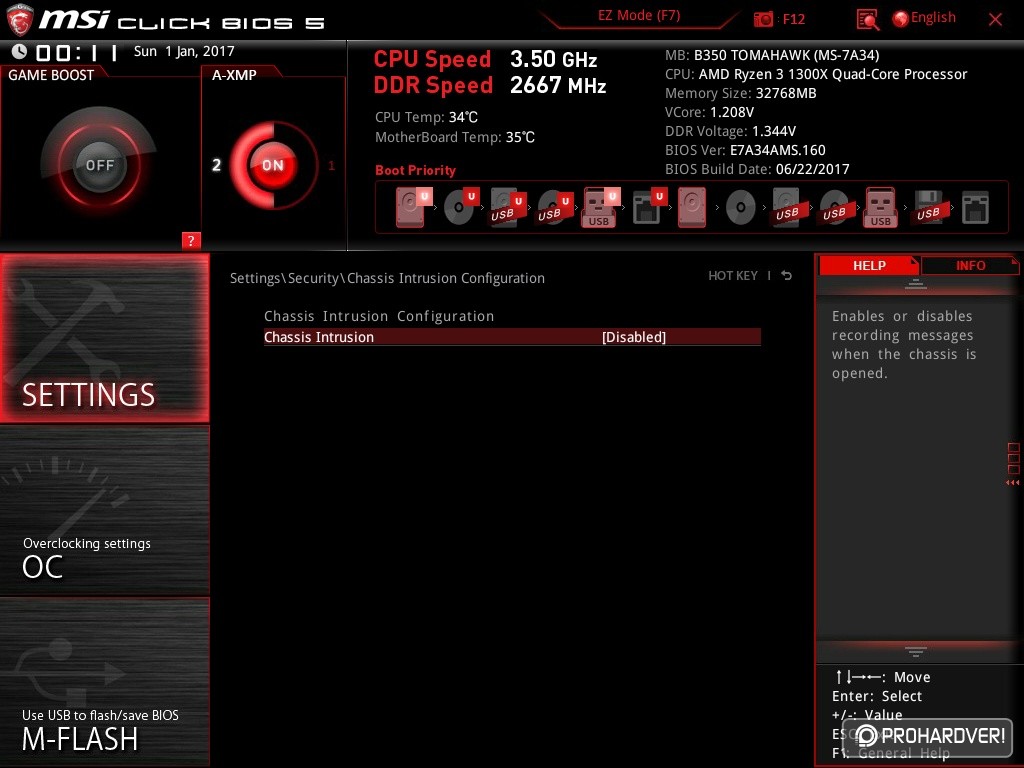Select the legacy network boot icon at end
The height and width of the screenshot is (768, 1024).
coord(975,208)
